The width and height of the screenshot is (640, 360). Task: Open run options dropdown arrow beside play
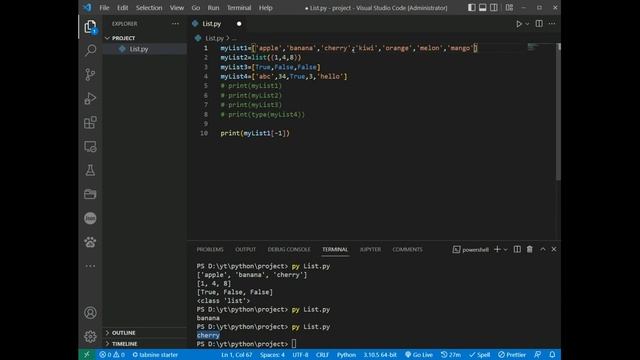point(527,24)
